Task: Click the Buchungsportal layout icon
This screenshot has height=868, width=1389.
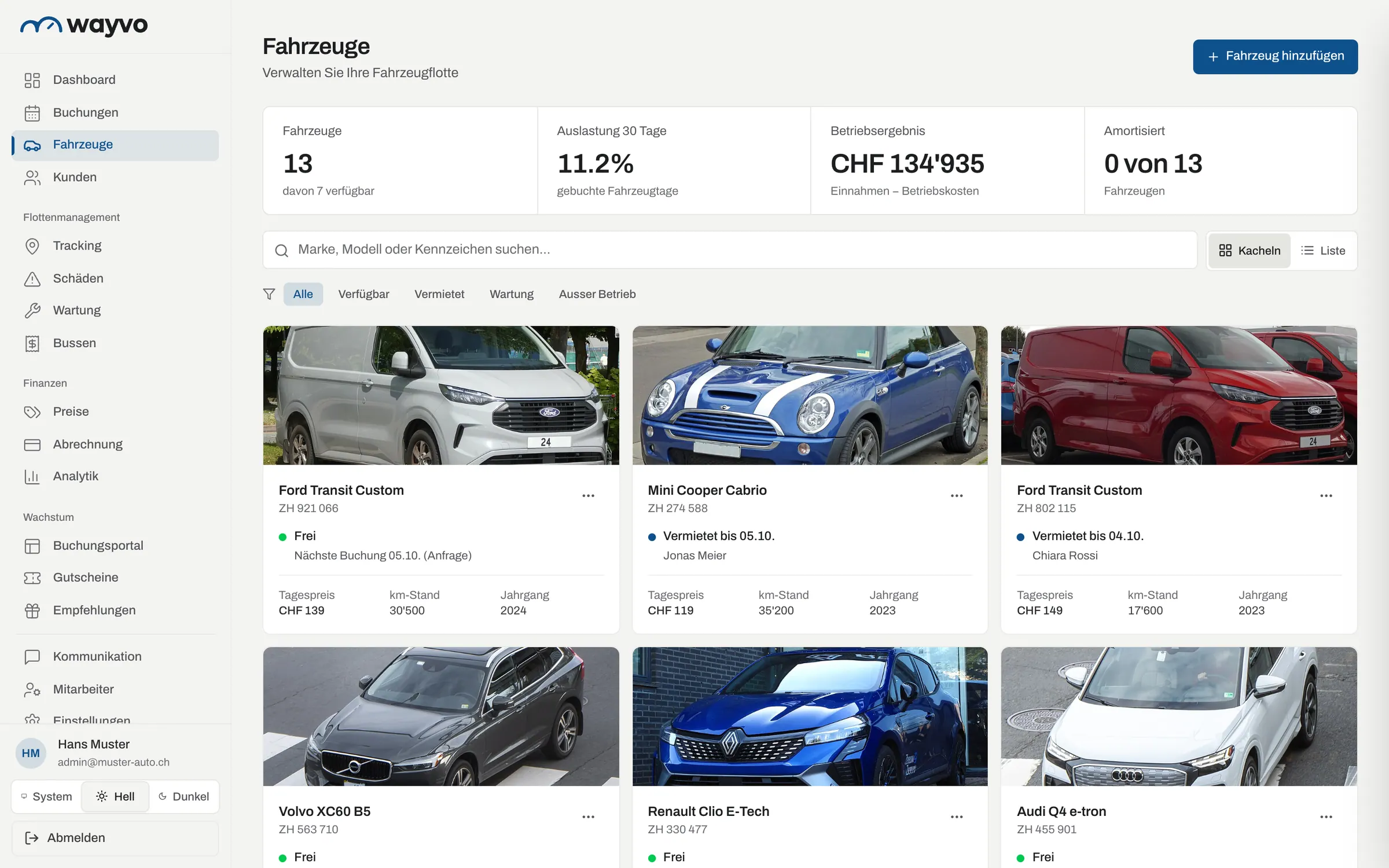Action: [32, 546]
